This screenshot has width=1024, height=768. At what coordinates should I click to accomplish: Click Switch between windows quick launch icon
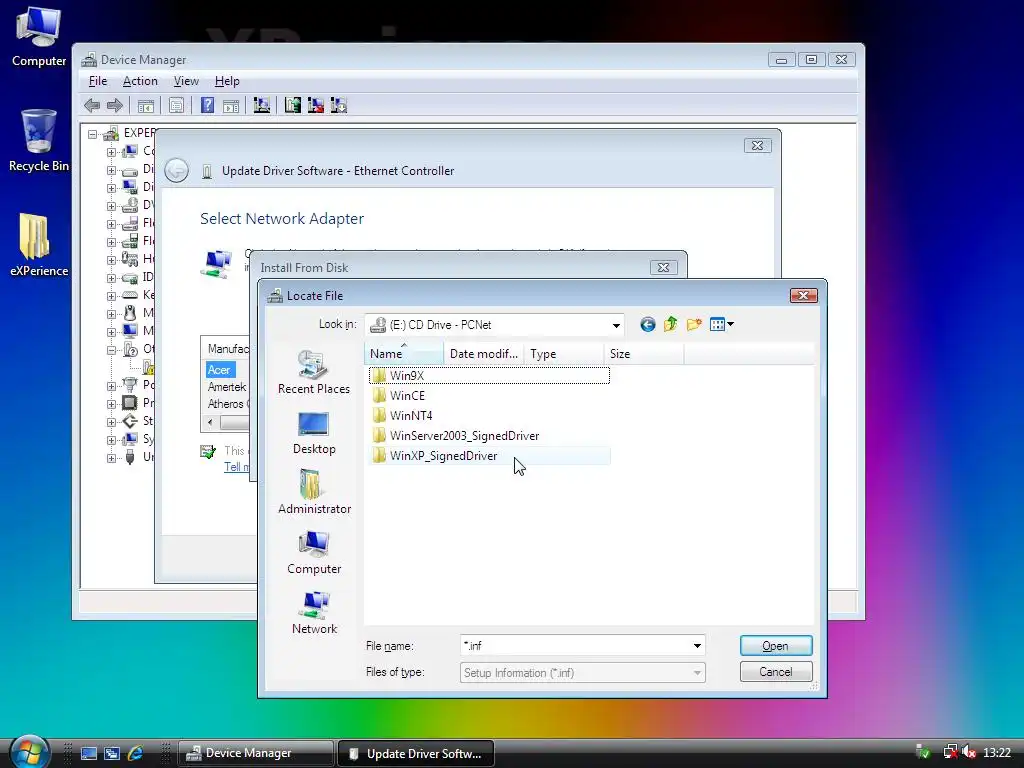pos(112,753)
